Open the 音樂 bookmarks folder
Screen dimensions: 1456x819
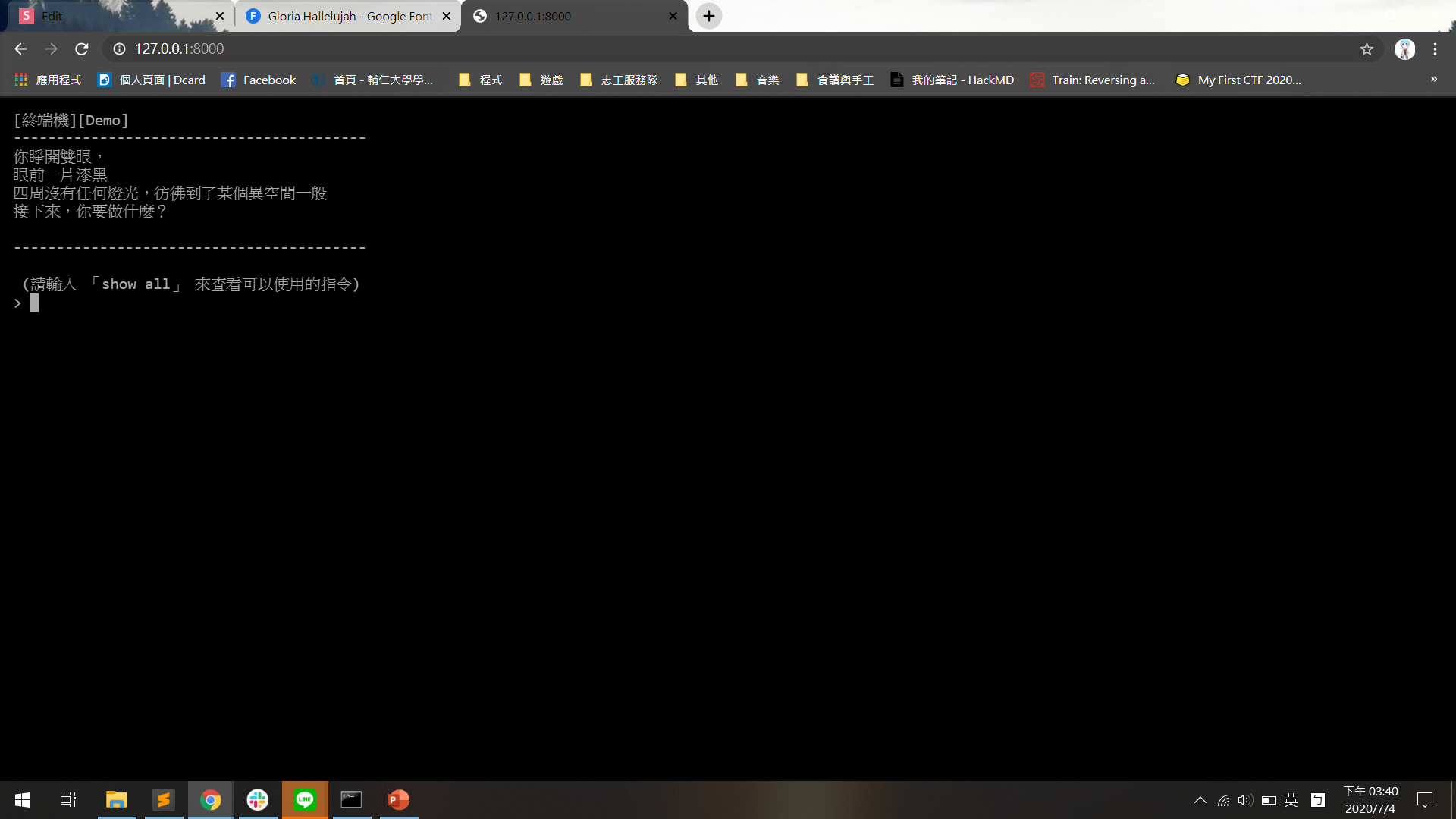[x=758, y=80]
